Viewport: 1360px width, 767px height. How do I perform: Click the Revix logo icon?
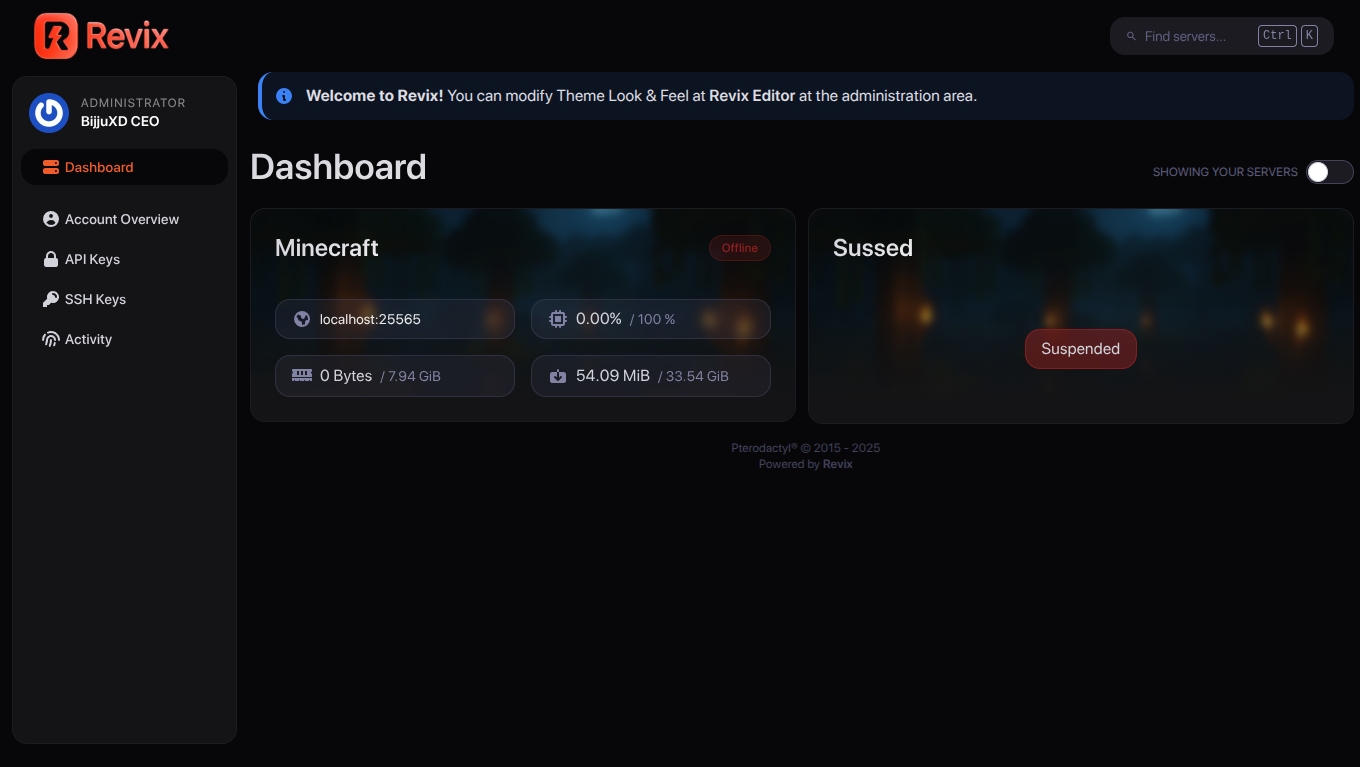pos(55,36)
